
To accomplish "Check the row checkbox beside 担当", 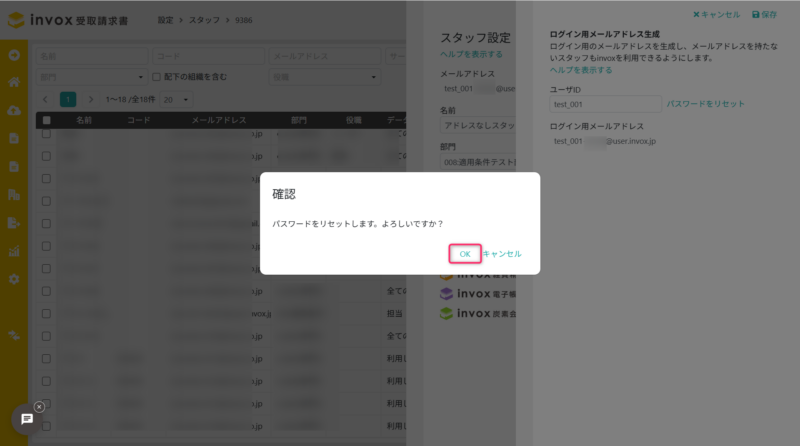I will pyautogui.click(x=46, y=313).
